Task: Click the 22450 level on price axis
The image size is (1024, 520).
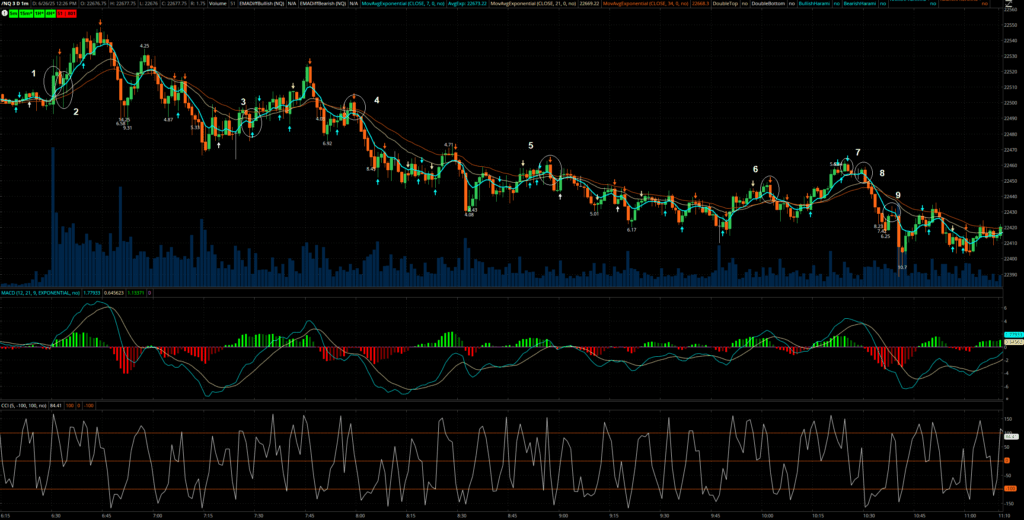Action: click(1012, 181)
